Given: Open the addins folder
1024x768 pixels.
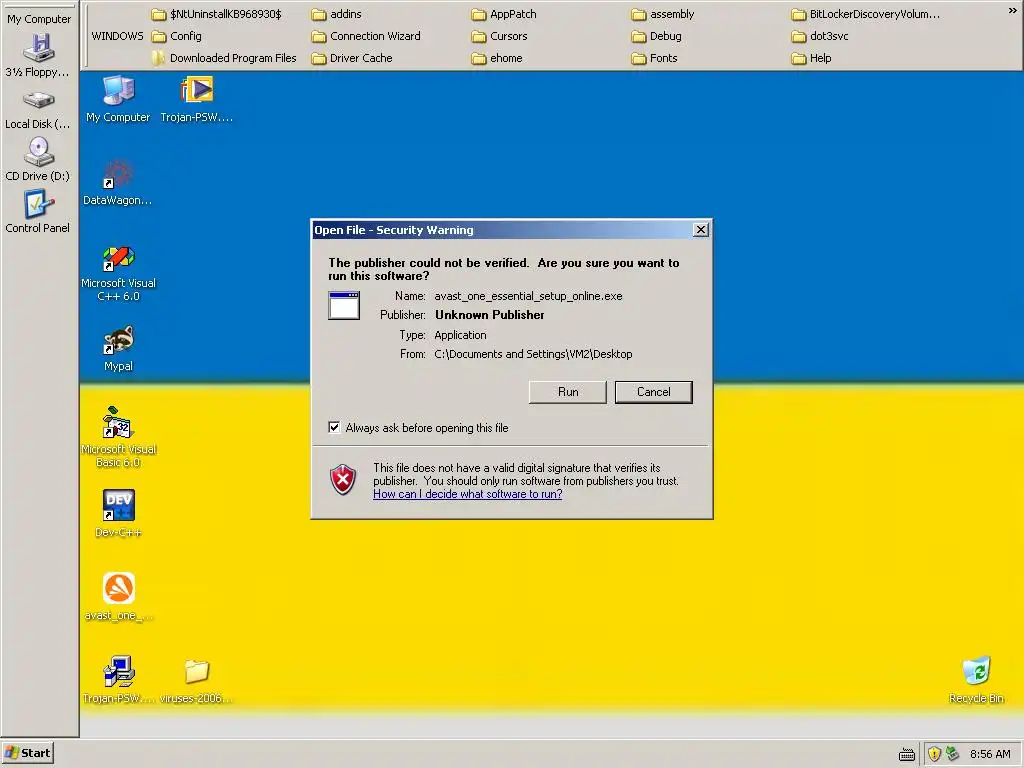Looking at the screenshot, I should 337,14.
